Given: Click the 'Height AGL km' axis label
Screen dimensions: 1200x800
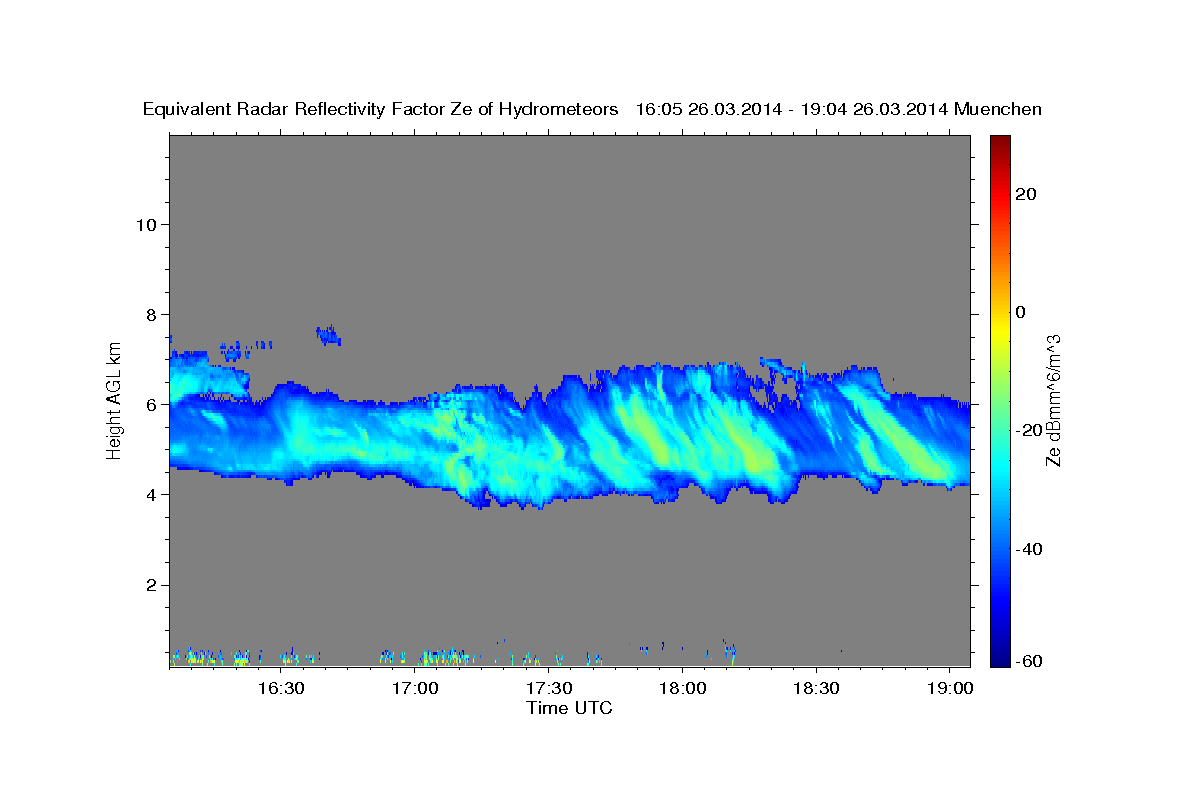Looking at the screenshot, I should (115, 400).
